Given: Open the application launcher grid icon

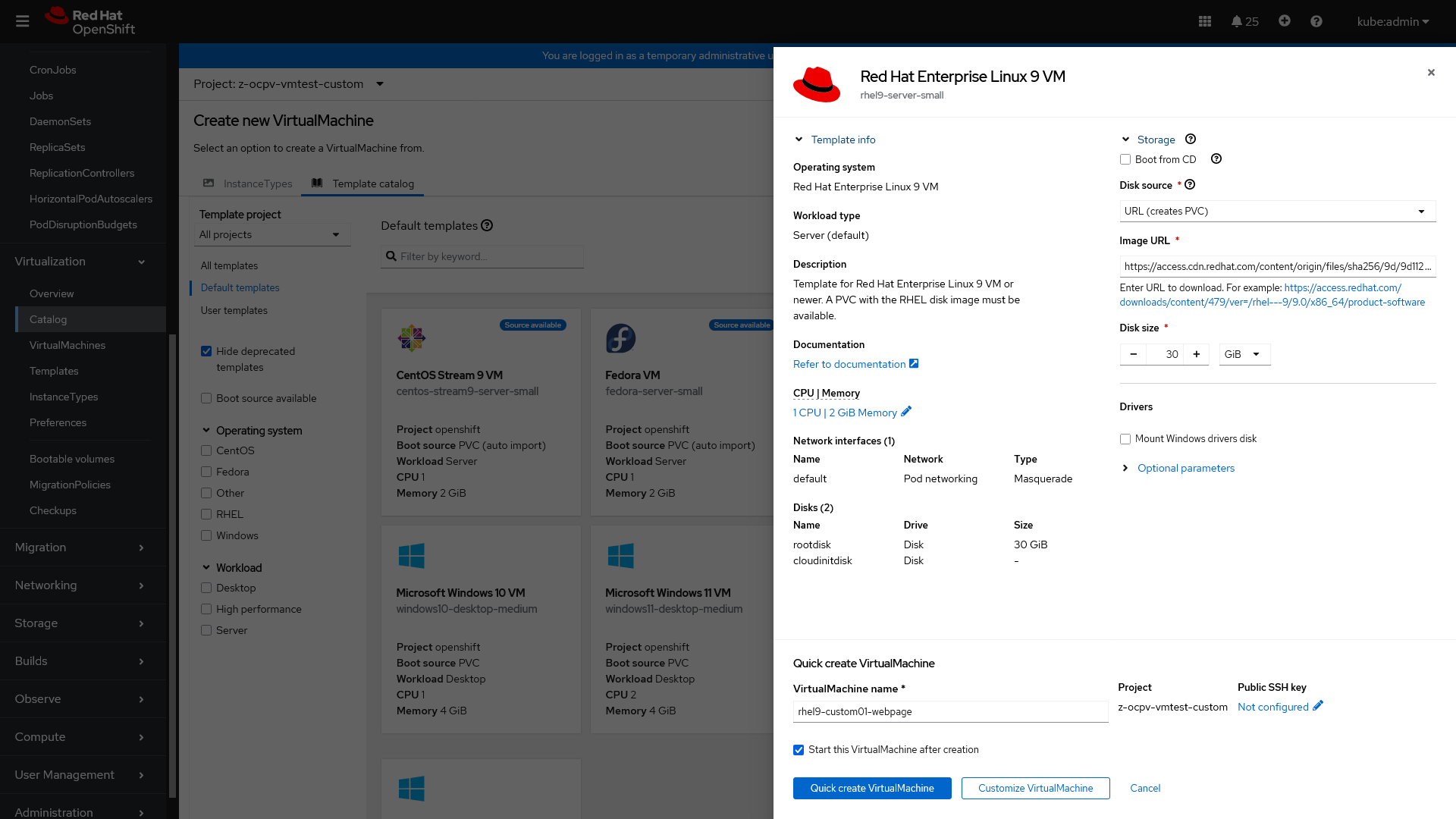Looking at the screenshot, I should click(1205, 21).
